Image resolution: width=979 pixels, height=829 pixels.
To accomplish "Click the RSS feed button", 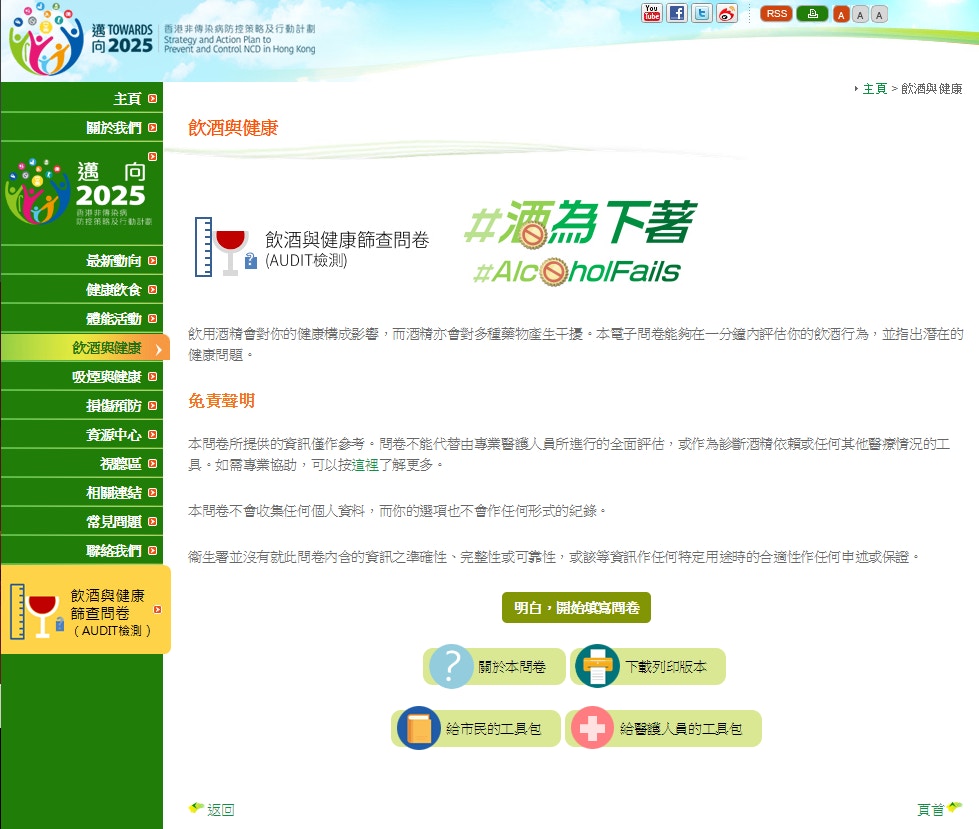I will click(776, 13).
